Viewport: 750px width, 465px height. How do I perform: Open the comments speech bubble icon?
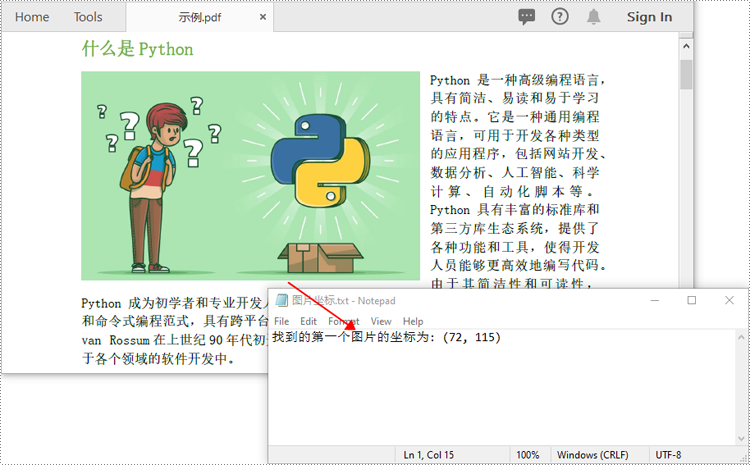pyautogui.click(x=527, y=17)
